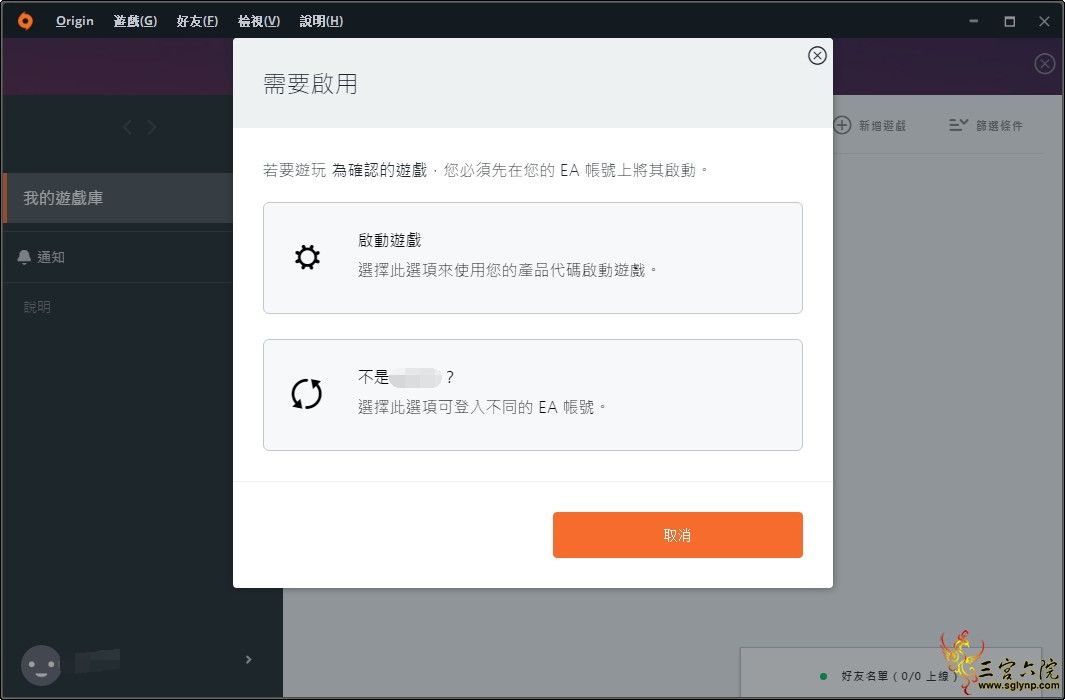Screen dimensions: 1065x700
Task: Expand the user profile chevron
Action: [x=249, y=659]
